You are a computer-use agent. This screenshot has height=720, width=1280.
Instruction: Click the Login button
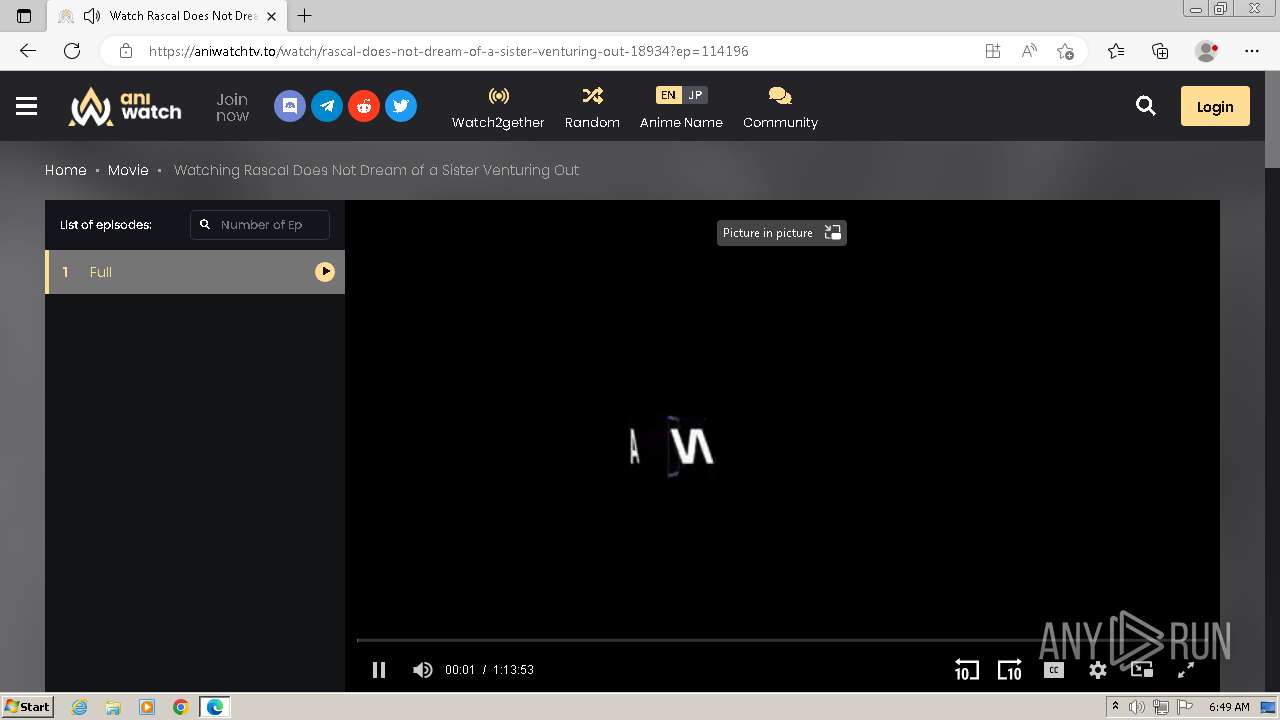click(1215, 106)
